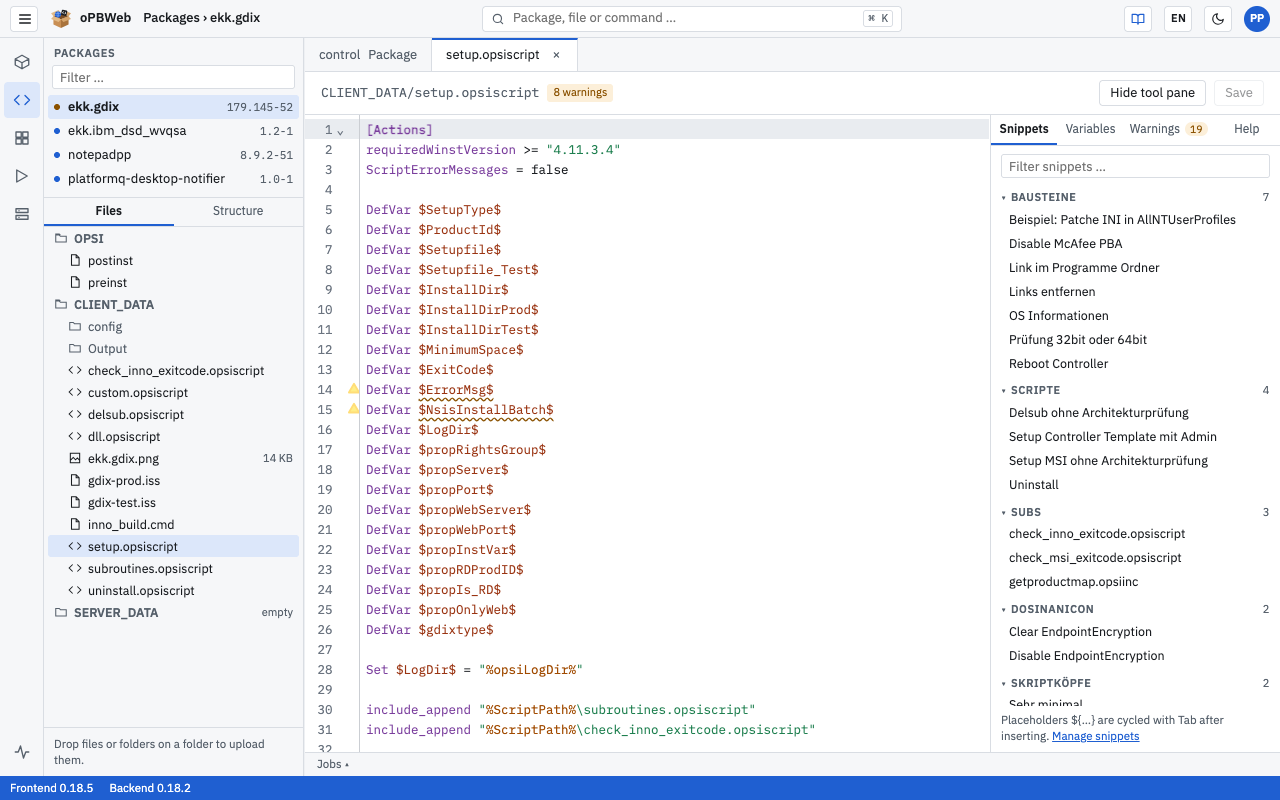Open documentation book icon in header

(1138, 18)
